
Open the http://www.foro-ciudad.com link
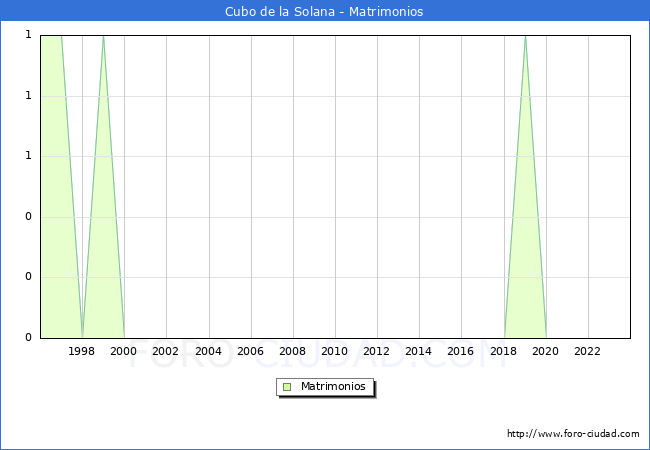573,434
